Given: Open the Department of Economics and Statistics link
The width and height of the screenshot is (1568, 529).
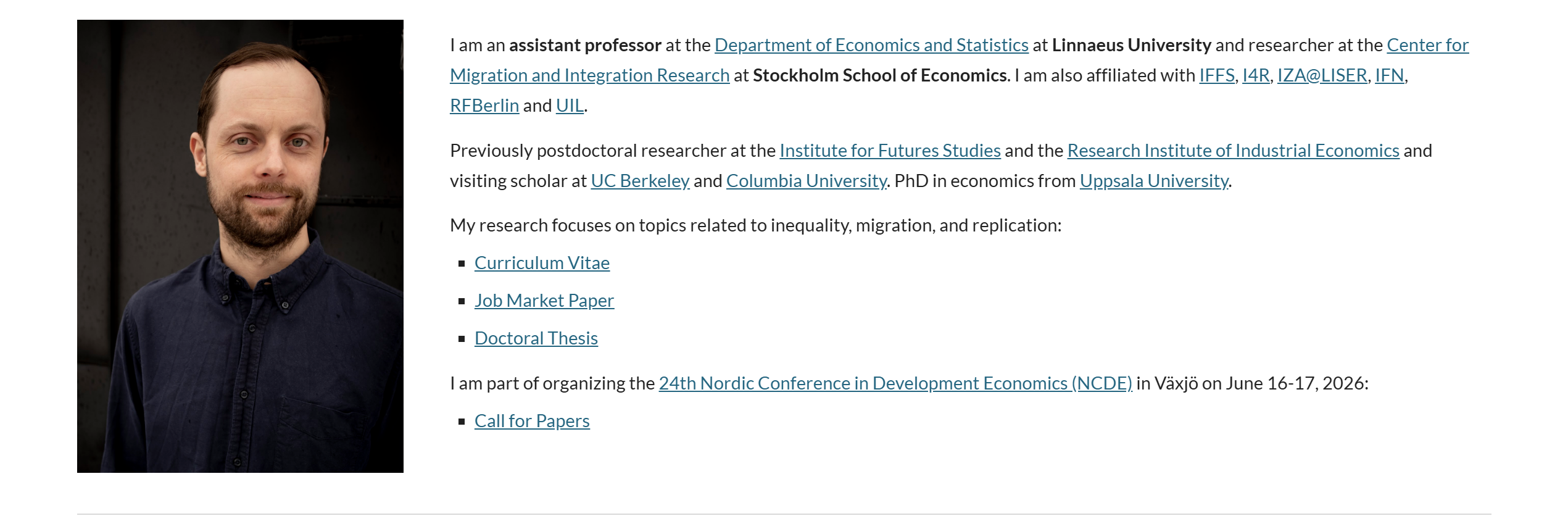Looking at the screenshot, I should click(871, 45).
